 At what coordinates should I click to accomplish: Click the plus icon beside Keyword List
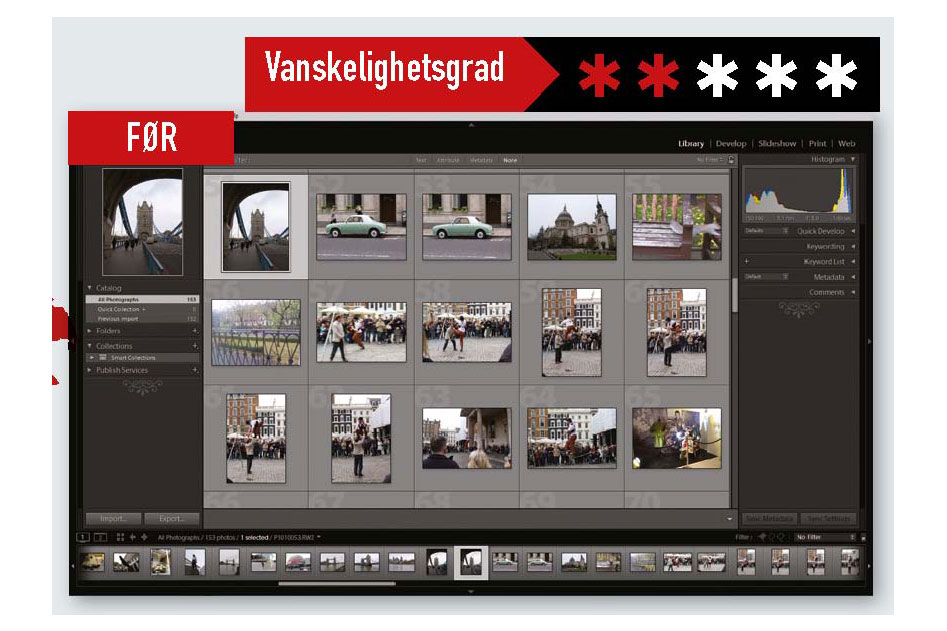(x=746, y=262)
